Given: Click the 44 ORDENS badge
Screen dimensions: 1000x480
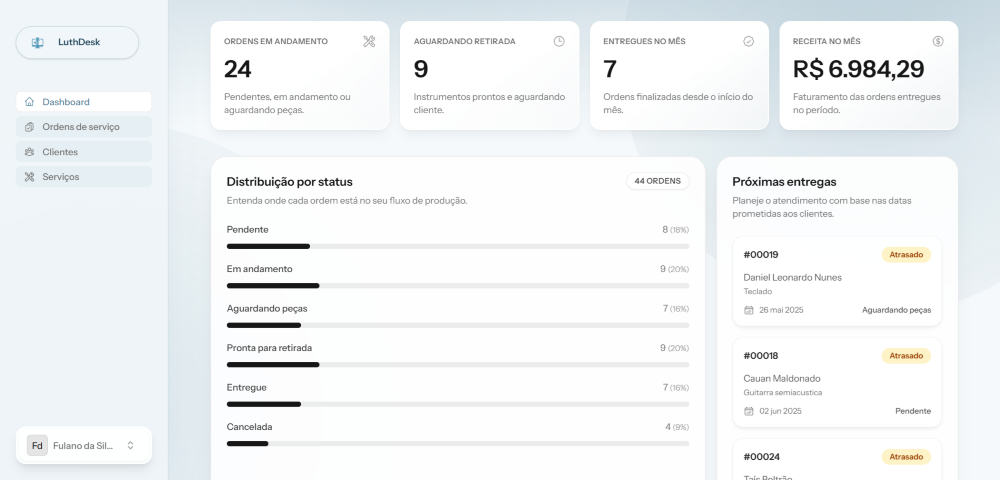Looking at the screenshot, I should [658, 181].
